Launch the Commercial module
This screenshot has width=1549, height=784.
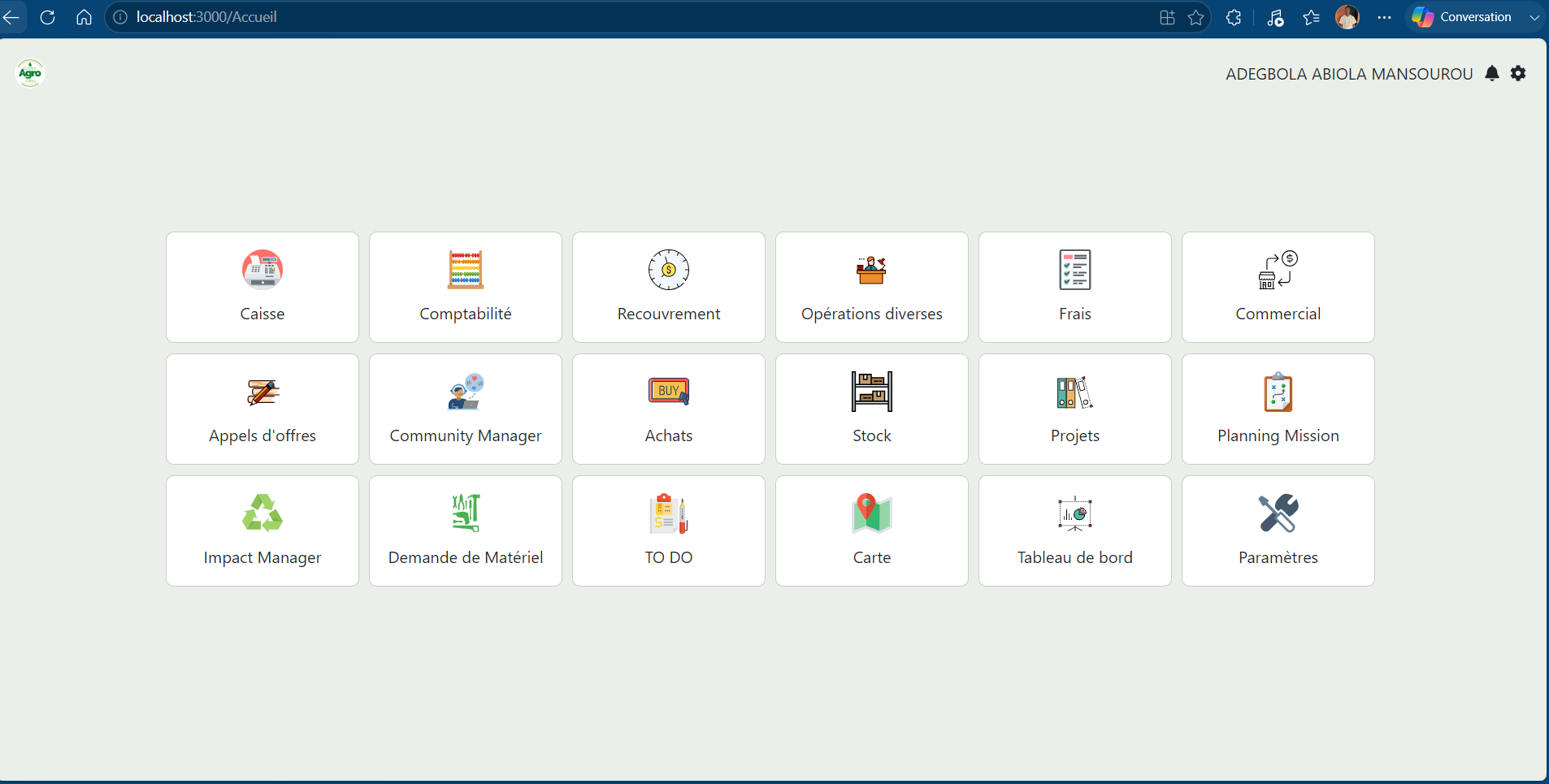(1278, 287)
